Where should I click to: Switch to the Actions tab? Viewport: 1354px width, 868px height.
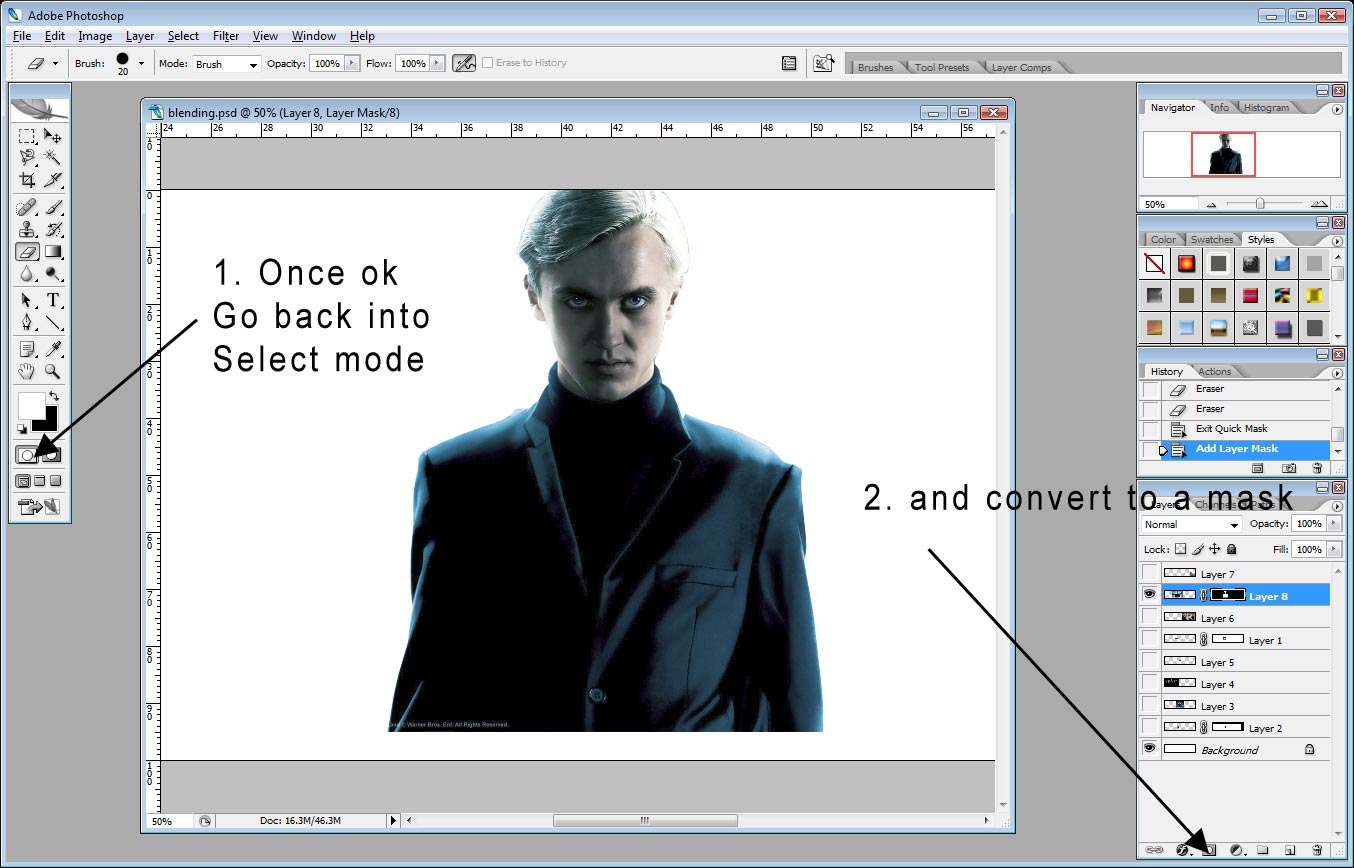[1214, 372]
